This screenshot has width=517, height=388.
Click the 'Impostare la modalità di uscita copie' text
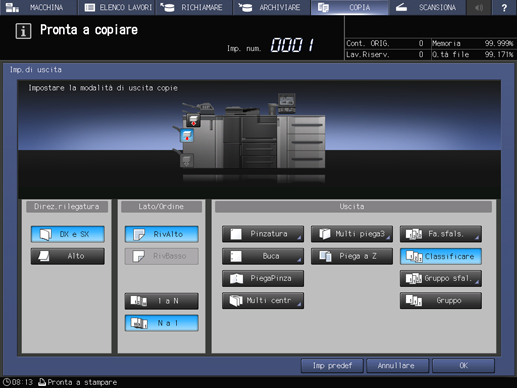[103, 88]
